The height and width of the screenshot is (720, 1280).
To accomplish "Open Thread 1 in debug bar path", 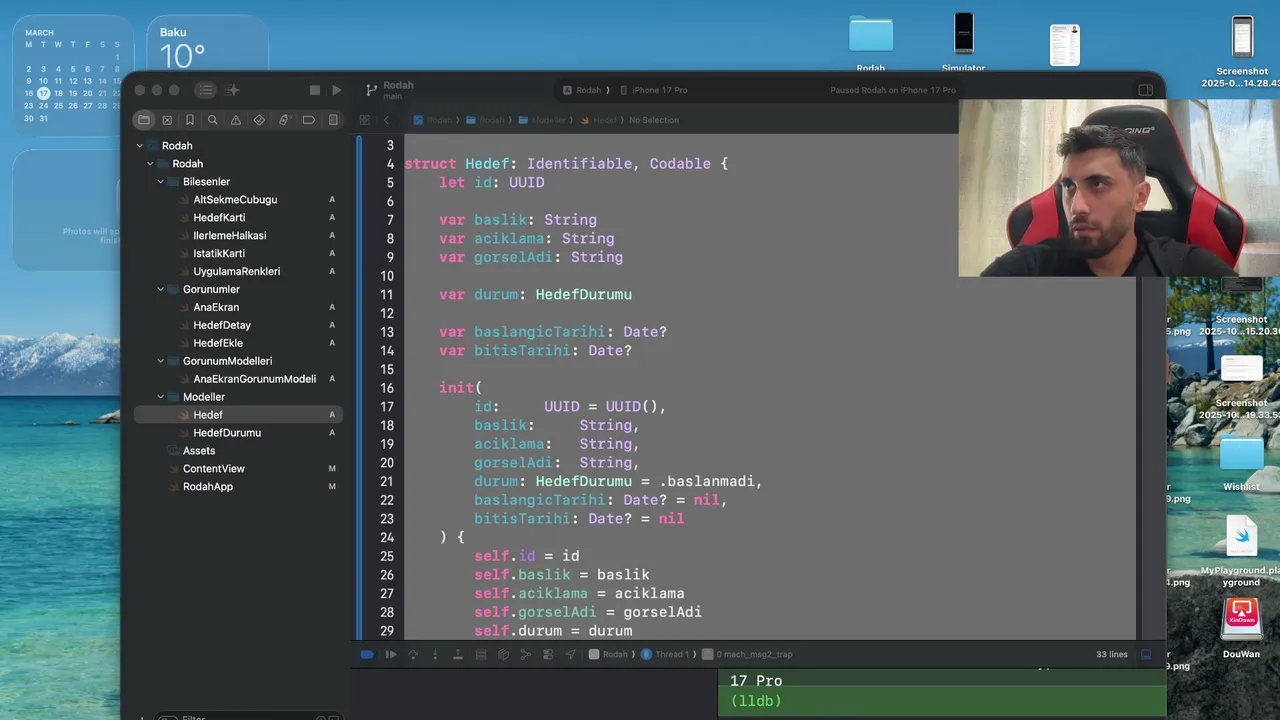I will pyautogui.click(x=666, y=654).
